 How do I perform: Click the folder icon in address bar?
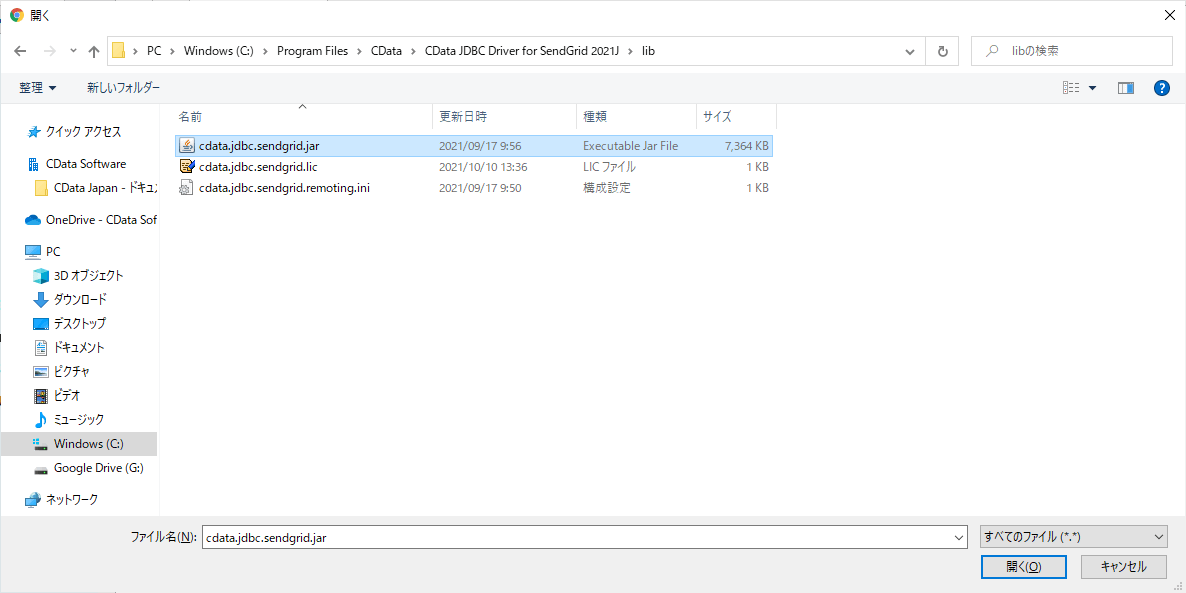pos(119,51)
